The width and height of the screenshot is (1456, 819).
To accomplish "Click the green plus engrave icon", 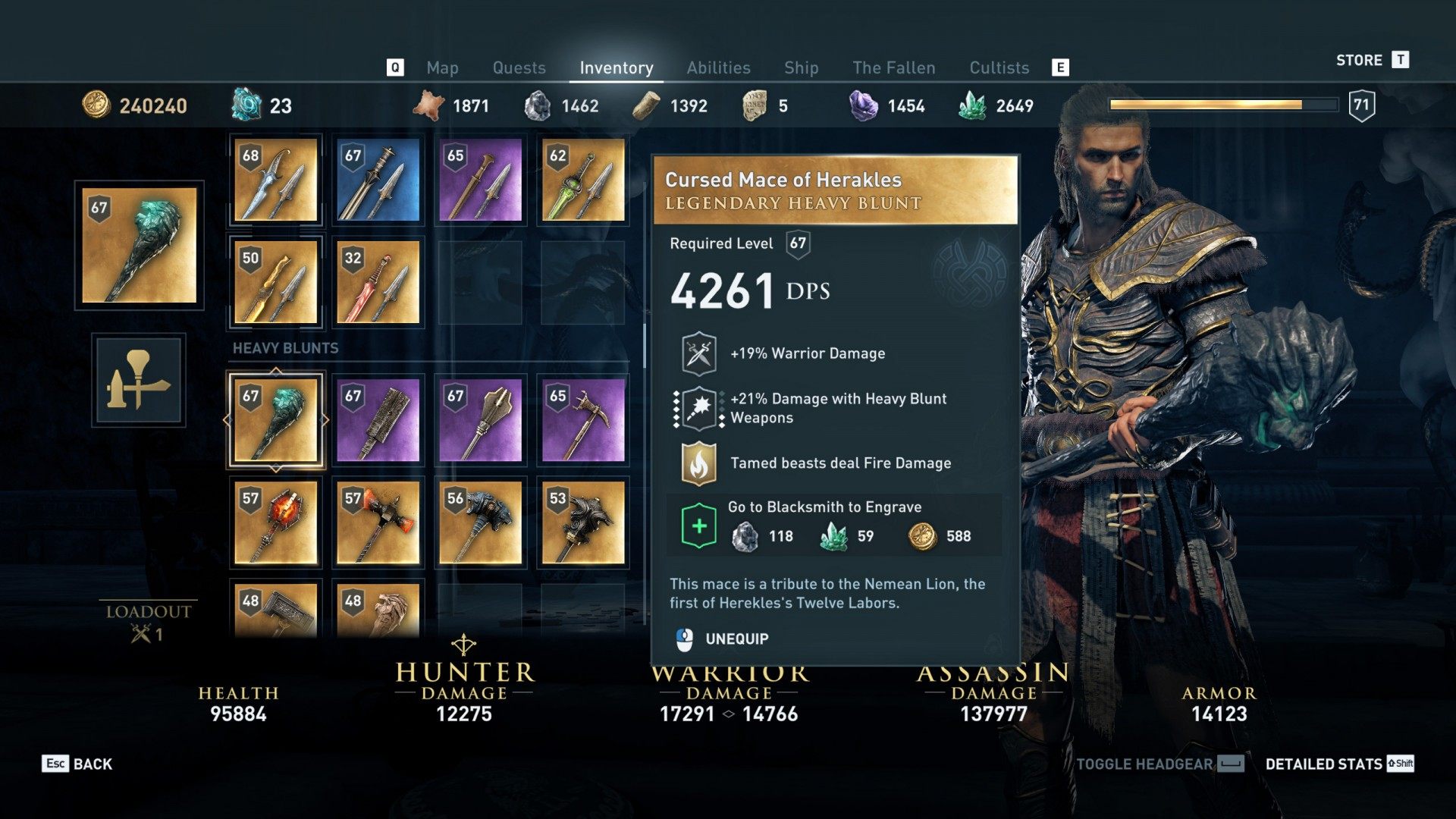I will [698, 526].
